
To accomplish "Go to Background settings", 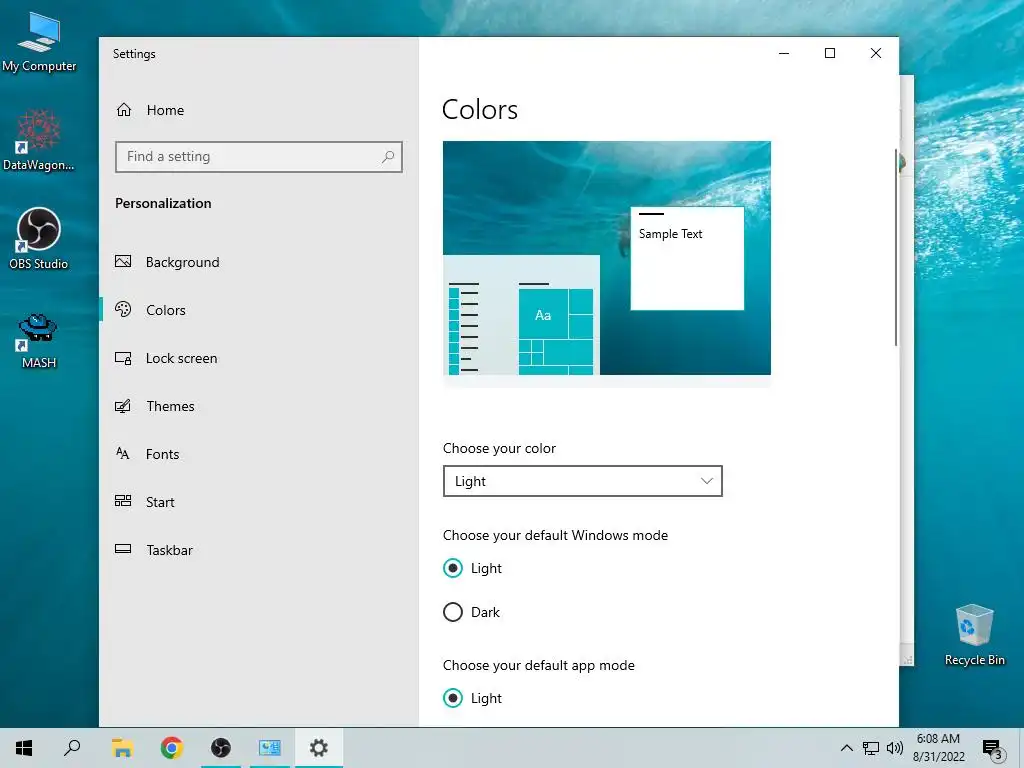I will (x=259, y=262).
